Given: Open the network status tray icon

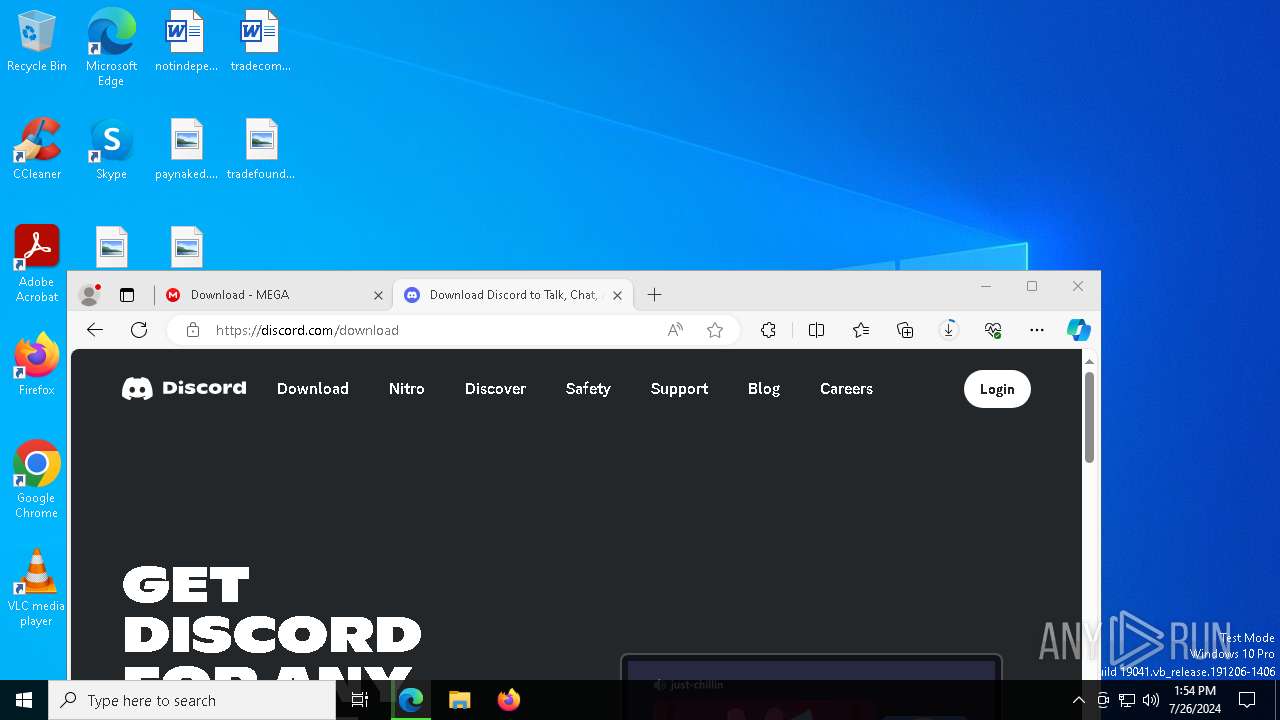Looking at the screenshot, I should tap(1127, 700).
